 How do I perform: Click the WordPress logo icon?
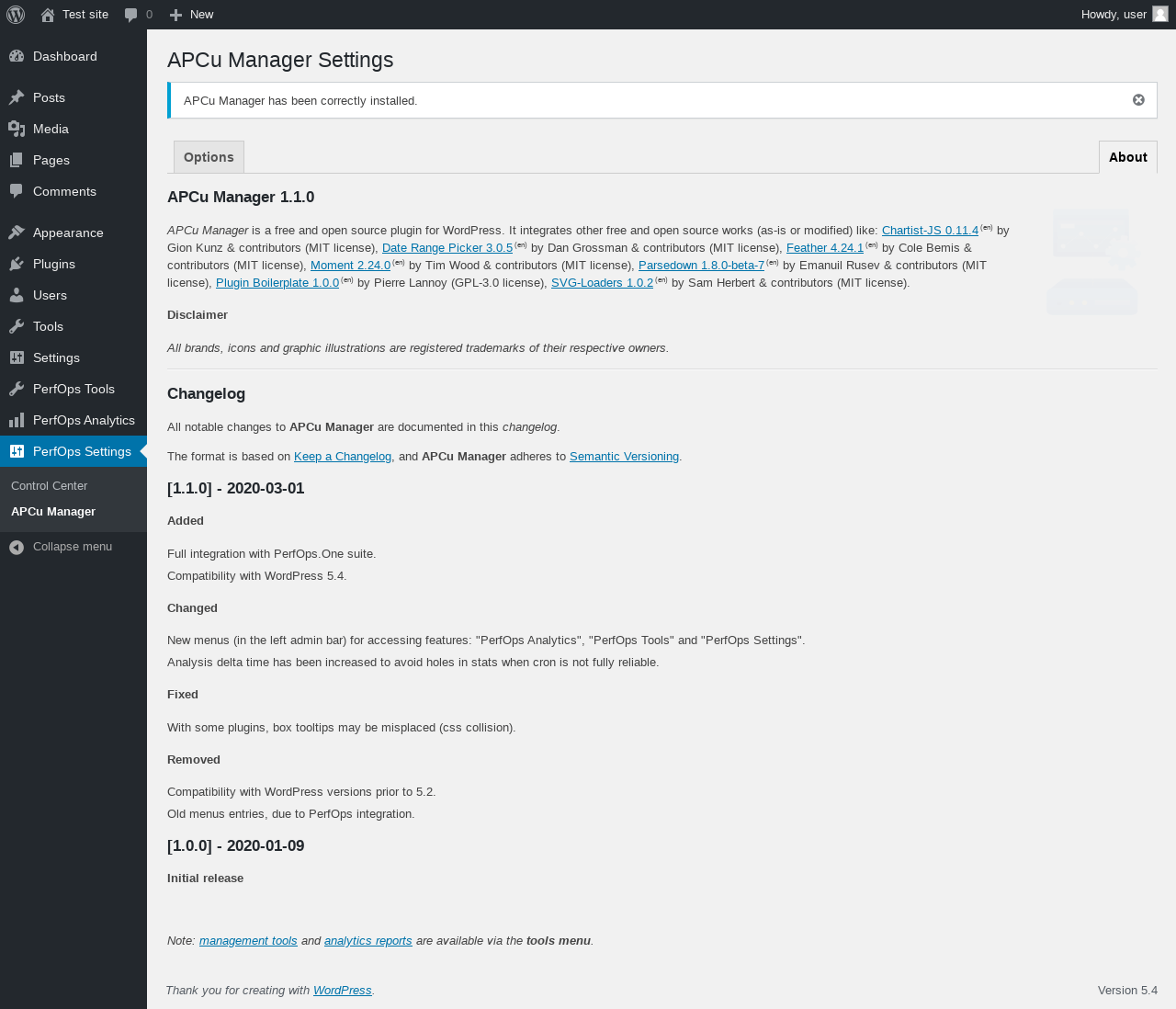pyautogui.click(x=16, y=15)
